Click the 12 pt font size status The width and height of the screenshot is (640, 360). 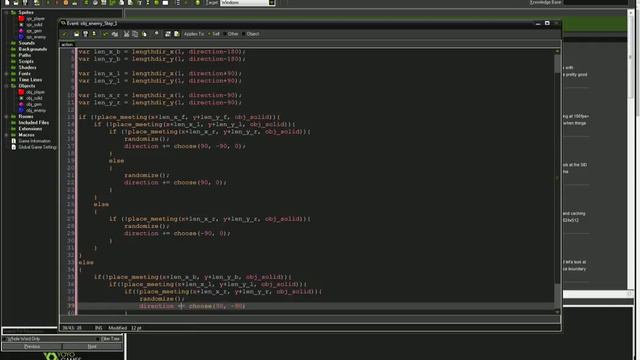tap(136, 328)
